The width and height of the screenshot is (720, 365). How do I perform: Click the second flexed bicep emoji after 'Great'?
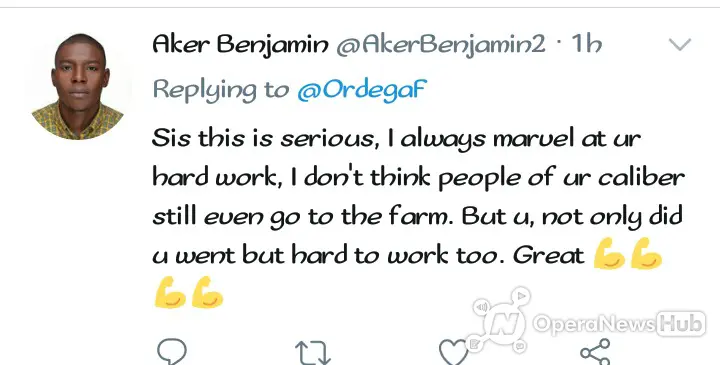click(646, 253)
